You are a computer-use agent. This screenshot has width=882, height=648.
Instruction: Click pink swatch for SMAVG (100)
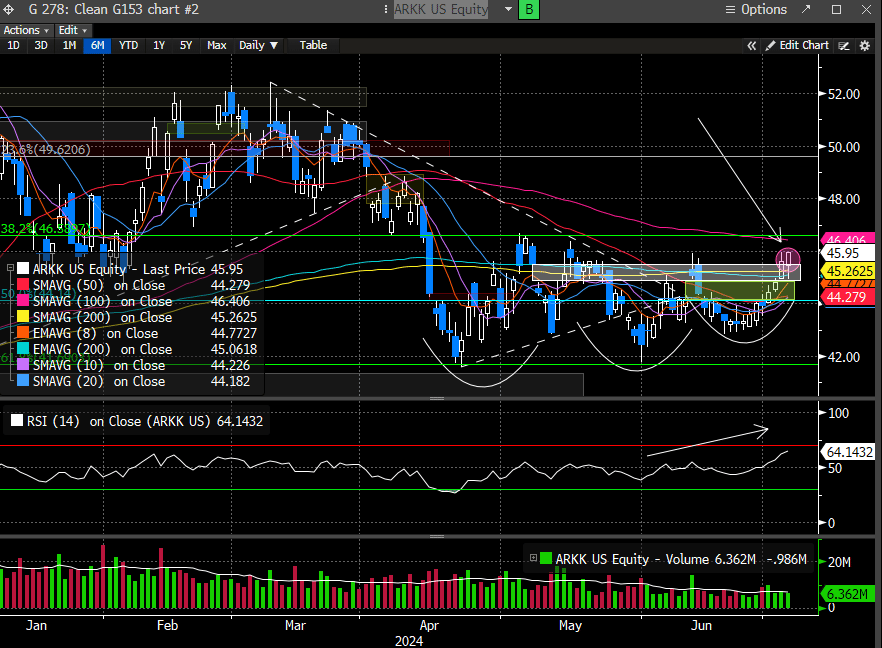click(x=23, y=301)
